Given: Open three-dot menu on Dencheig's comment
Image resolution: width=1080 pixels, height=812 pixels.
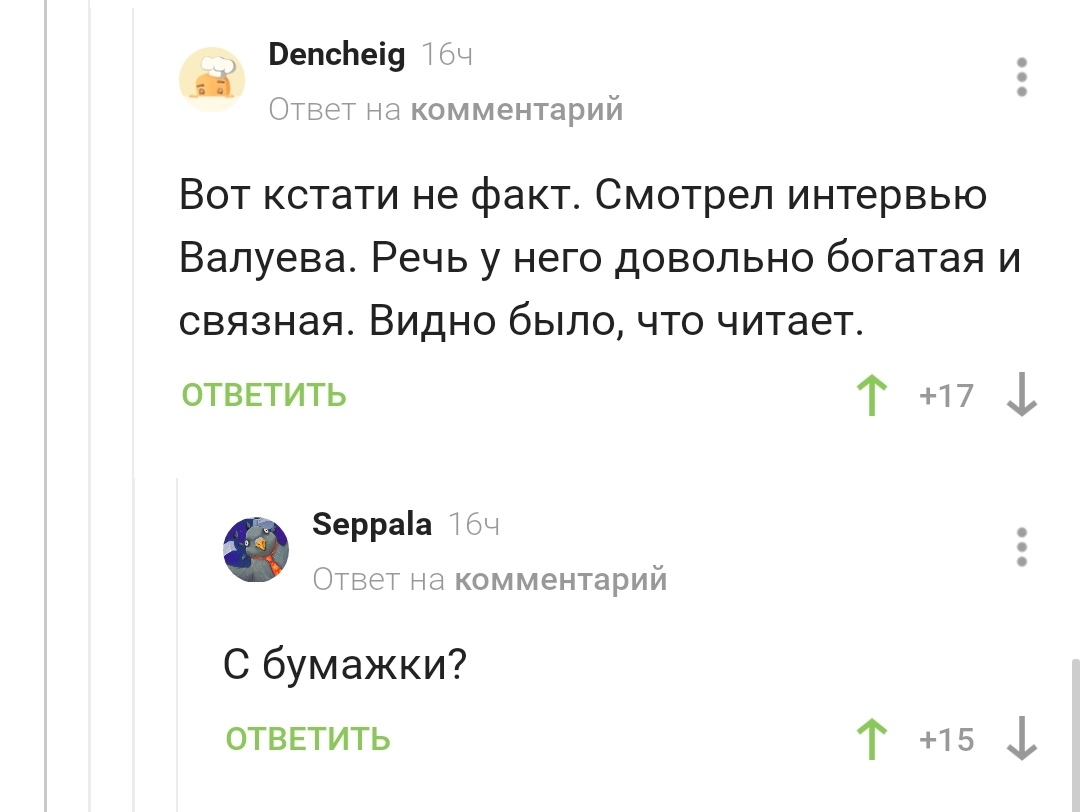Looking at the screenshot, I should pyautogui.click(x=1022, y=77).
